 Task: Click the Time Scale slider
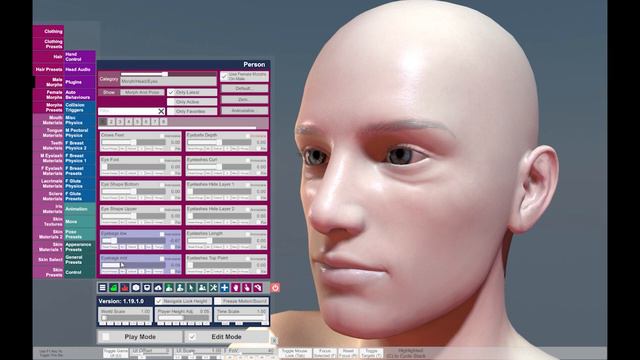point(242,317)
